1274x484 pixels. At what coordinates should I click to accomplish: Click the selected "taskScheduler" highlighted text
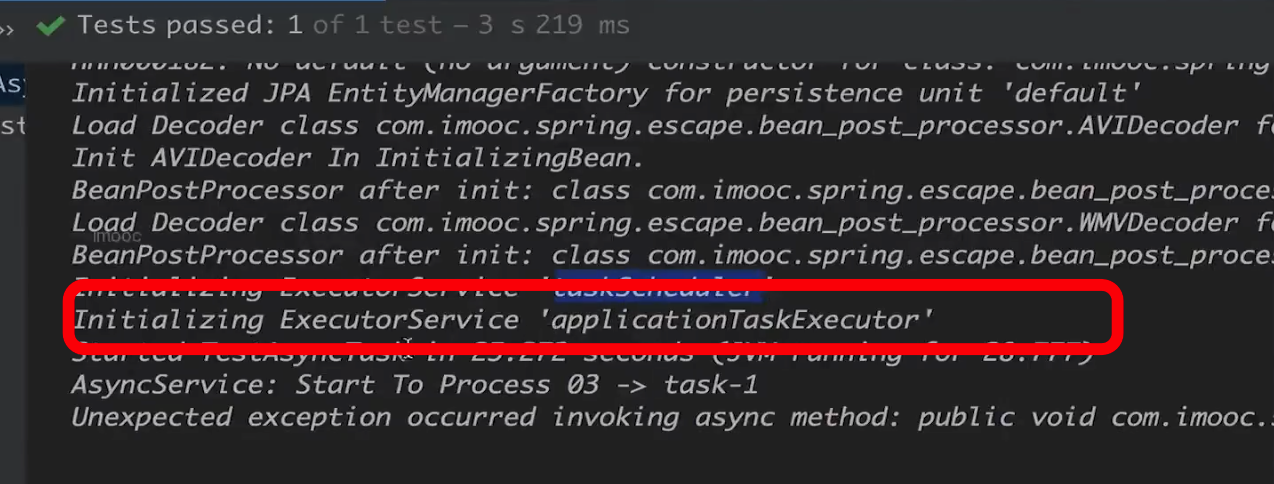coord(660,288)
